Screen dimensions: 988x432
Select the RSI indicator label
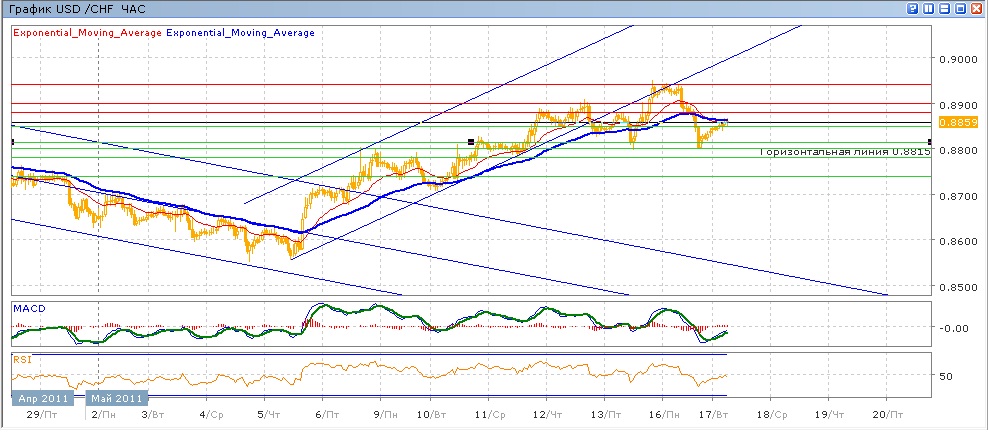pyautogui.click(x=21, y=358)
